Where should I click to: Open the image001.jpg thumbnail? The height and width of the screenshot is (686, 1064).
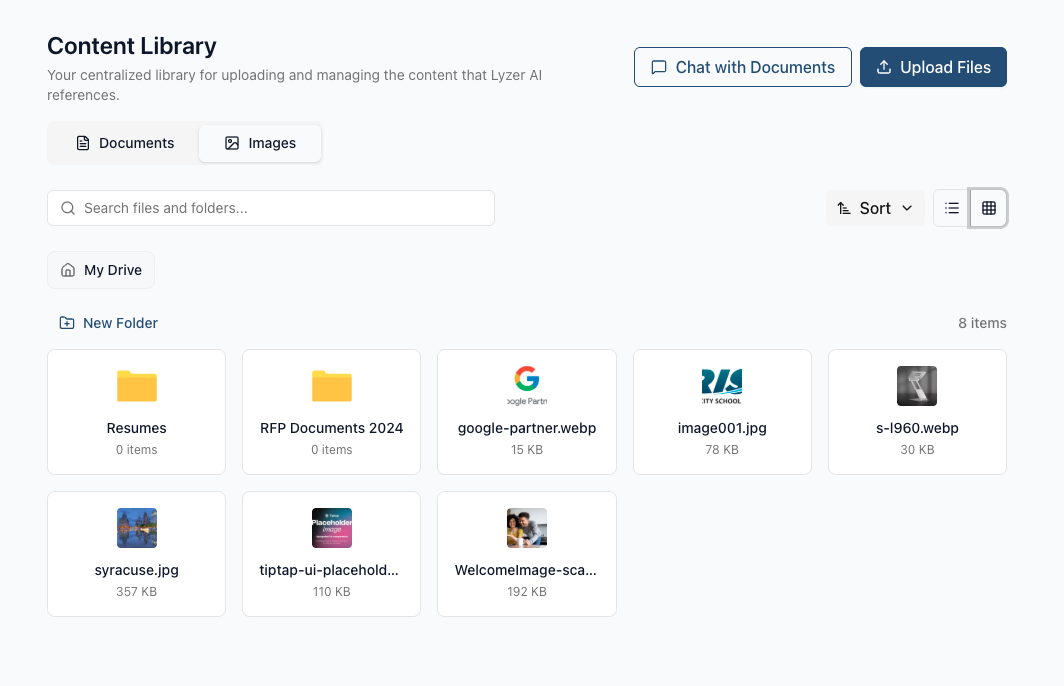tap(722, 386)
